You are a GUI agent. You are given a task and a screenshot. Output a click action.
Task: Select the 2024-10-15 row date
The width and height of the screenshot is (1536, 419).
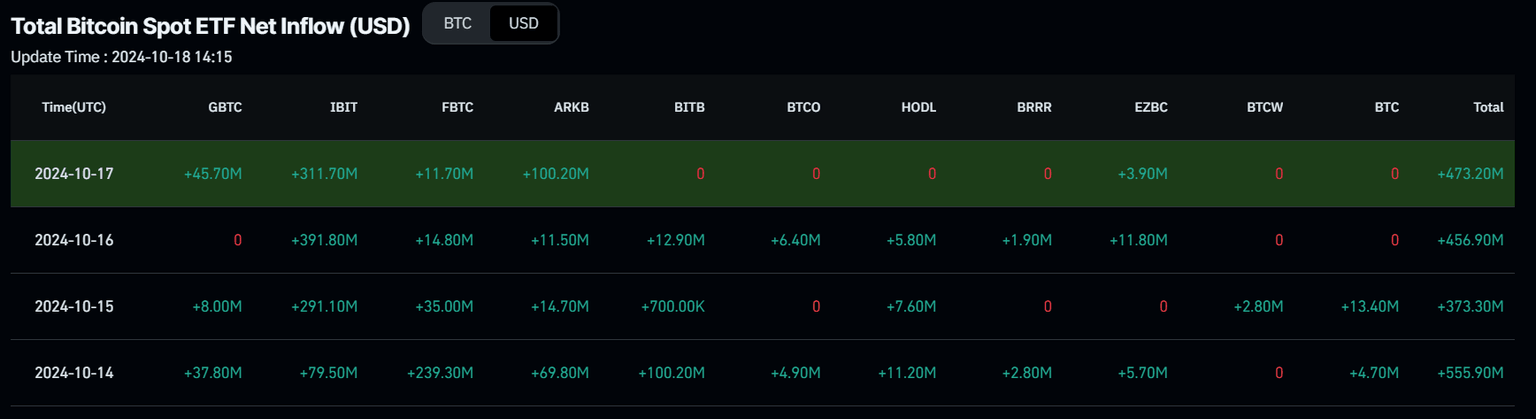74,306
